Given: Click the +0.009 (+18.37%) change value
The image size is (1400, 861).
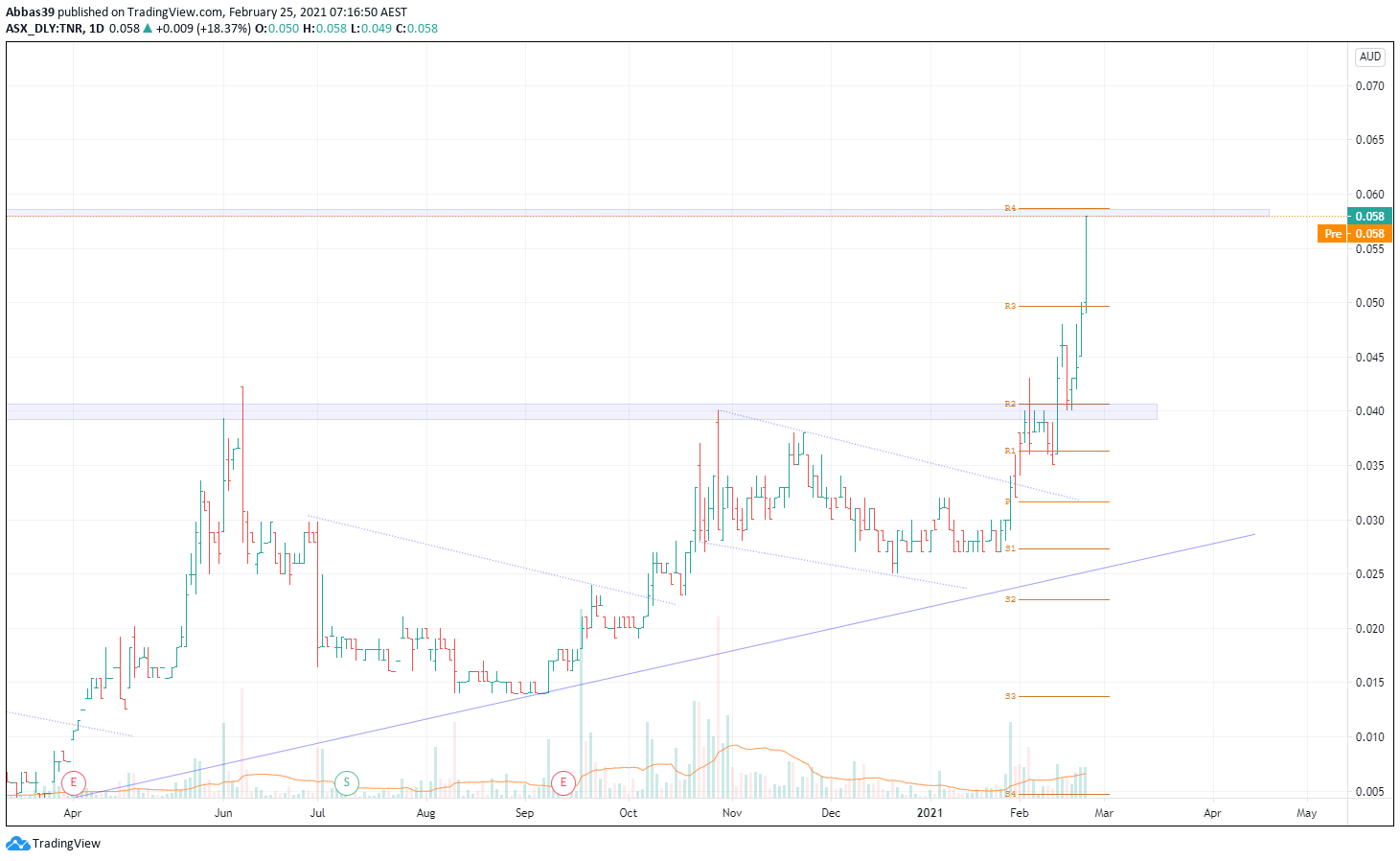Looking at the screenshot, I should (203, 29).
